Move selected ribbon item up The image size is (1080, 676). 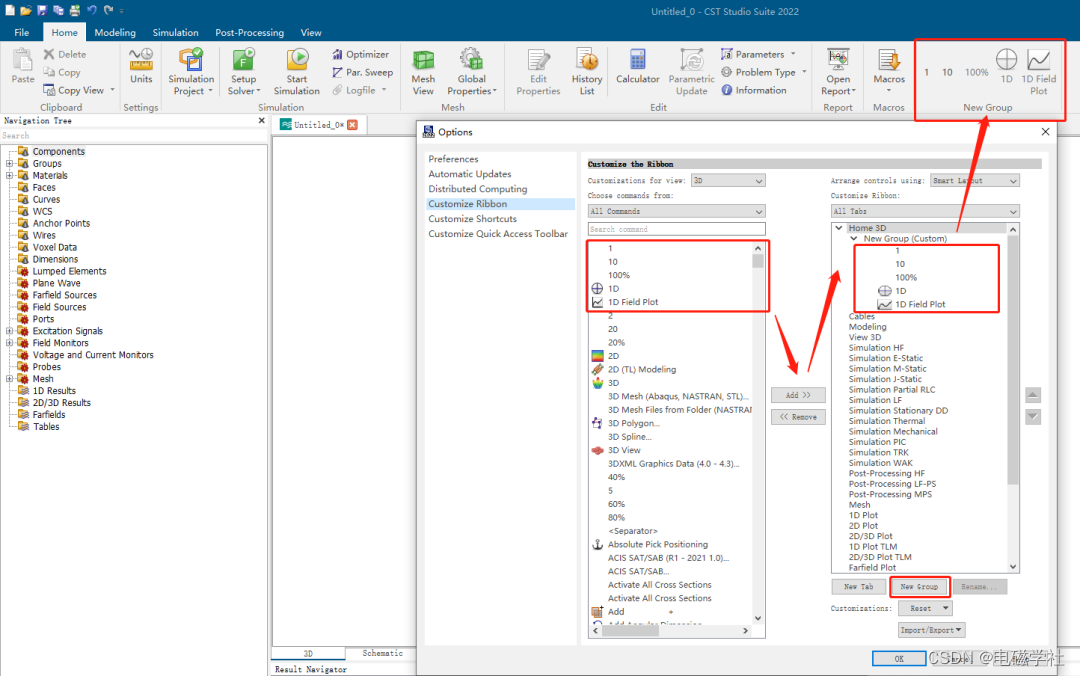pos(1032,396)
